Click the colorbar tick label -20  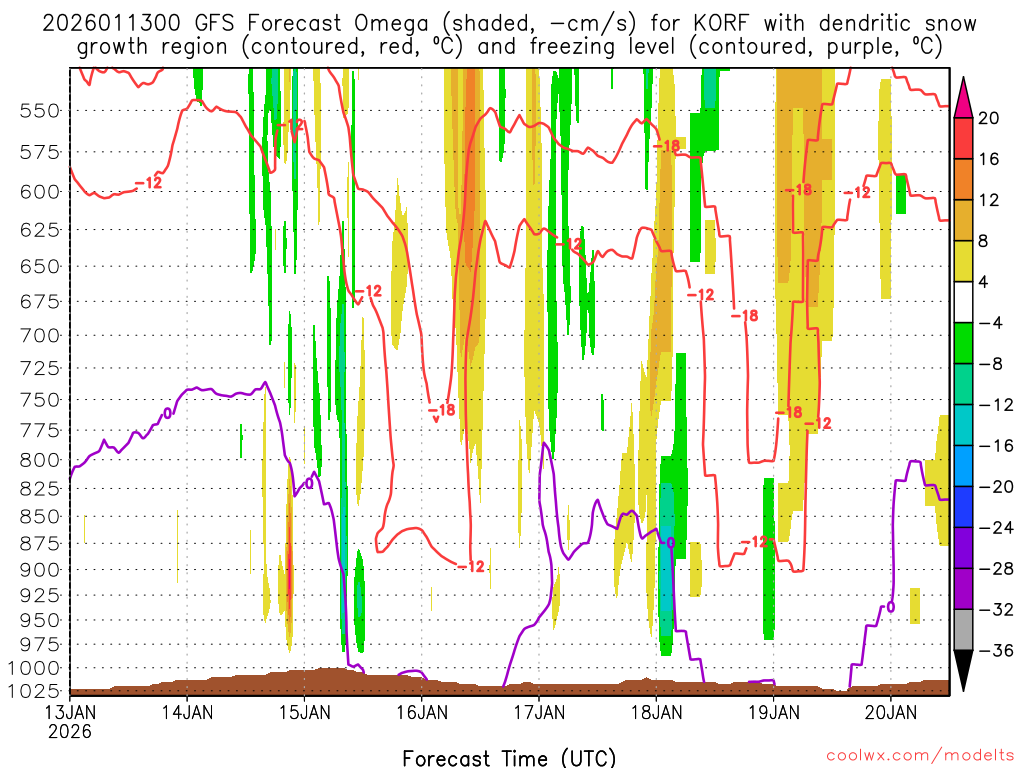[995, 487]
